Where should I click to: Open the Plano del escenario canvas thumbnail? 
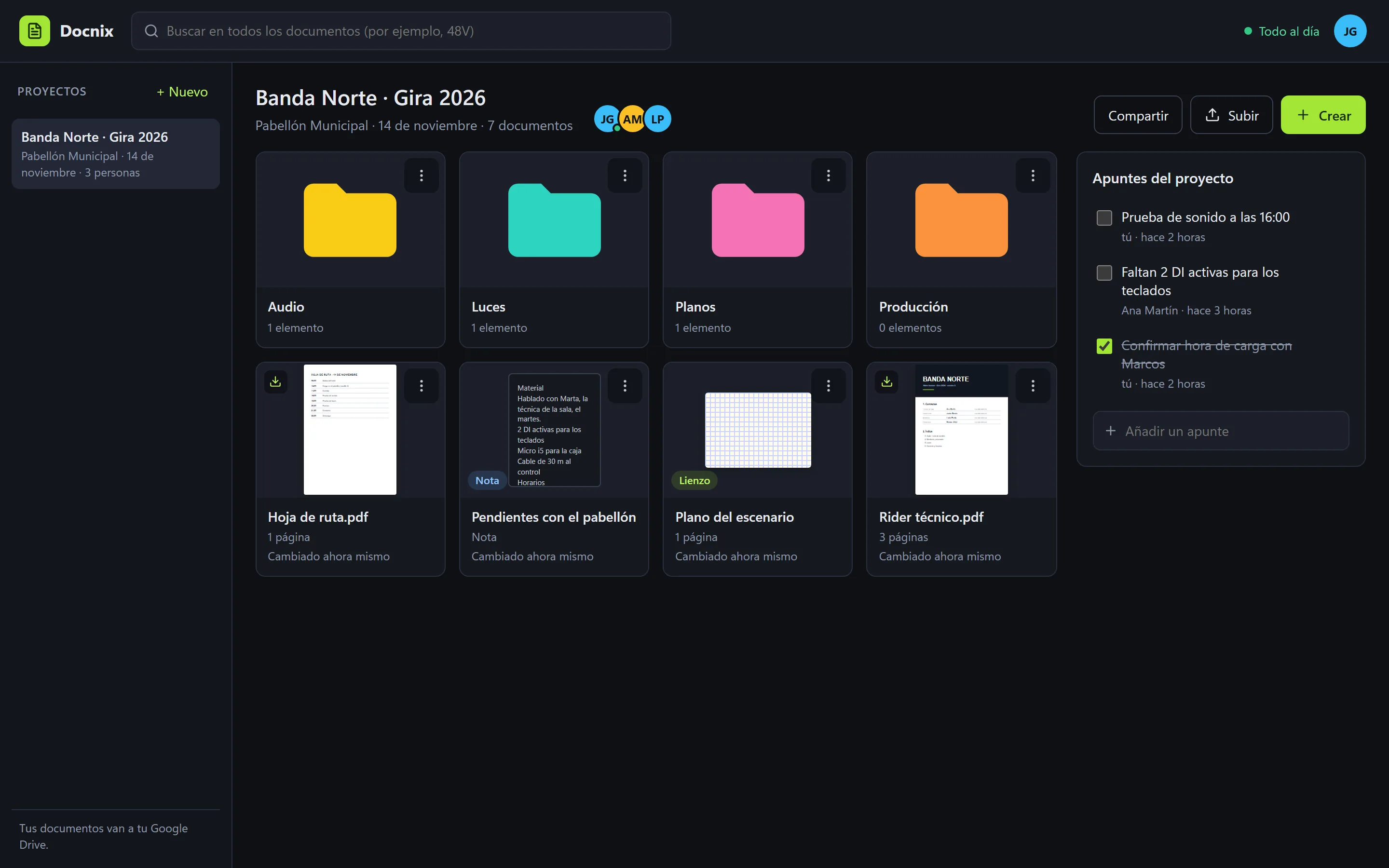[758, 430]
